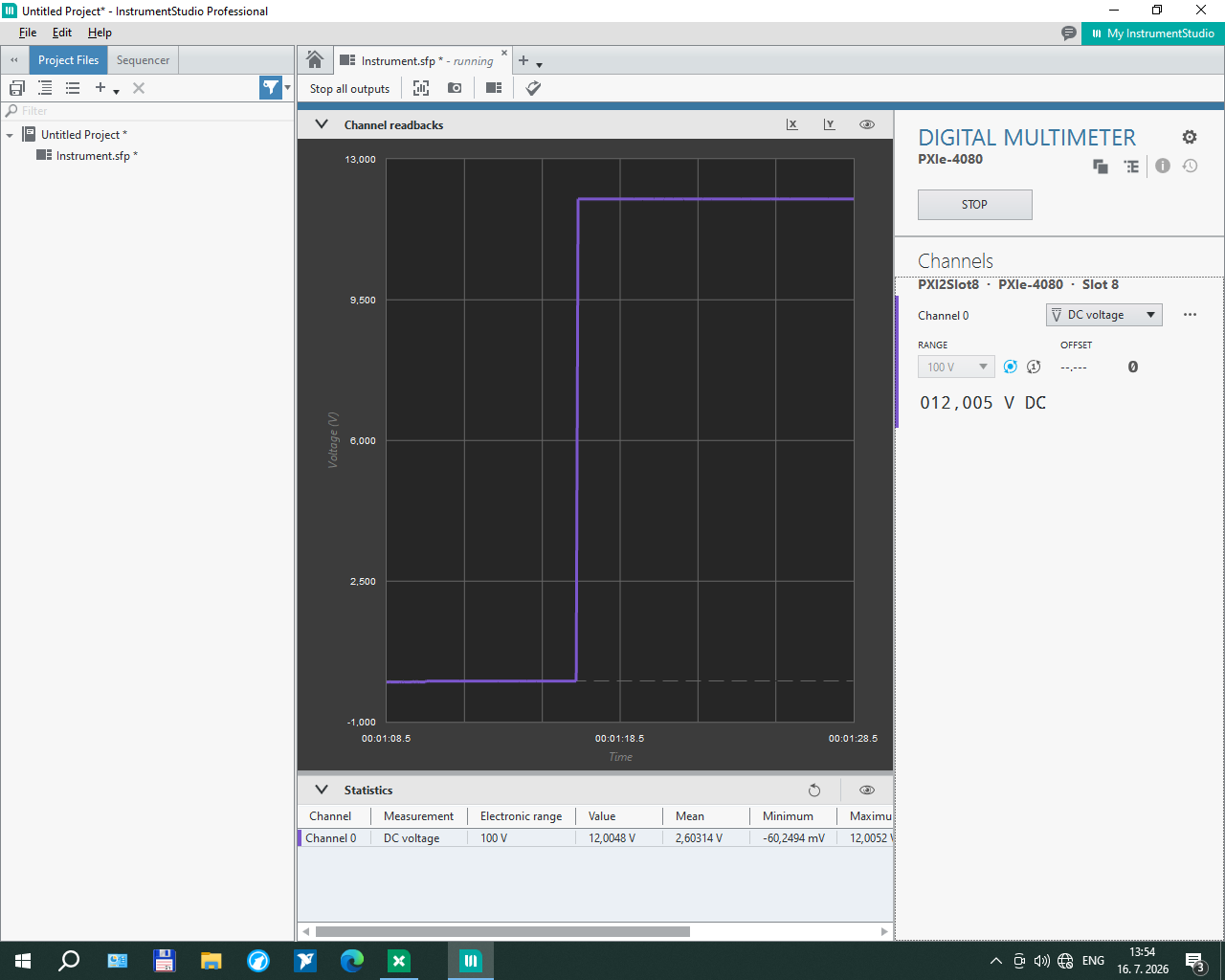Screen dimensions: 1225x980
Task: Click the DMM history clock icon
Action: [1190, 166]
